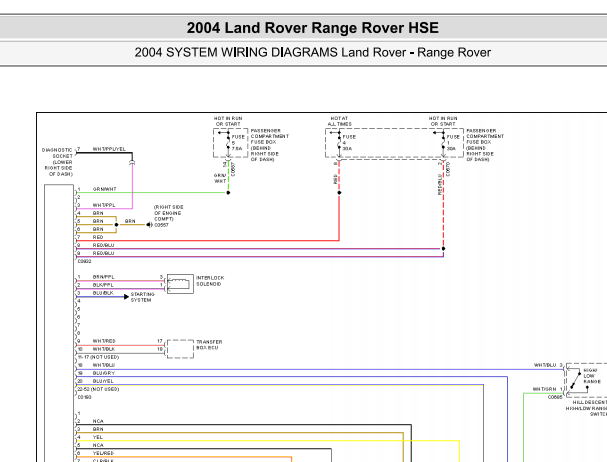The height and width of the screenshot is (462, 607).
Task: Click the "FUSE 1 30A" fuse label
Action: tap(453, 143)
